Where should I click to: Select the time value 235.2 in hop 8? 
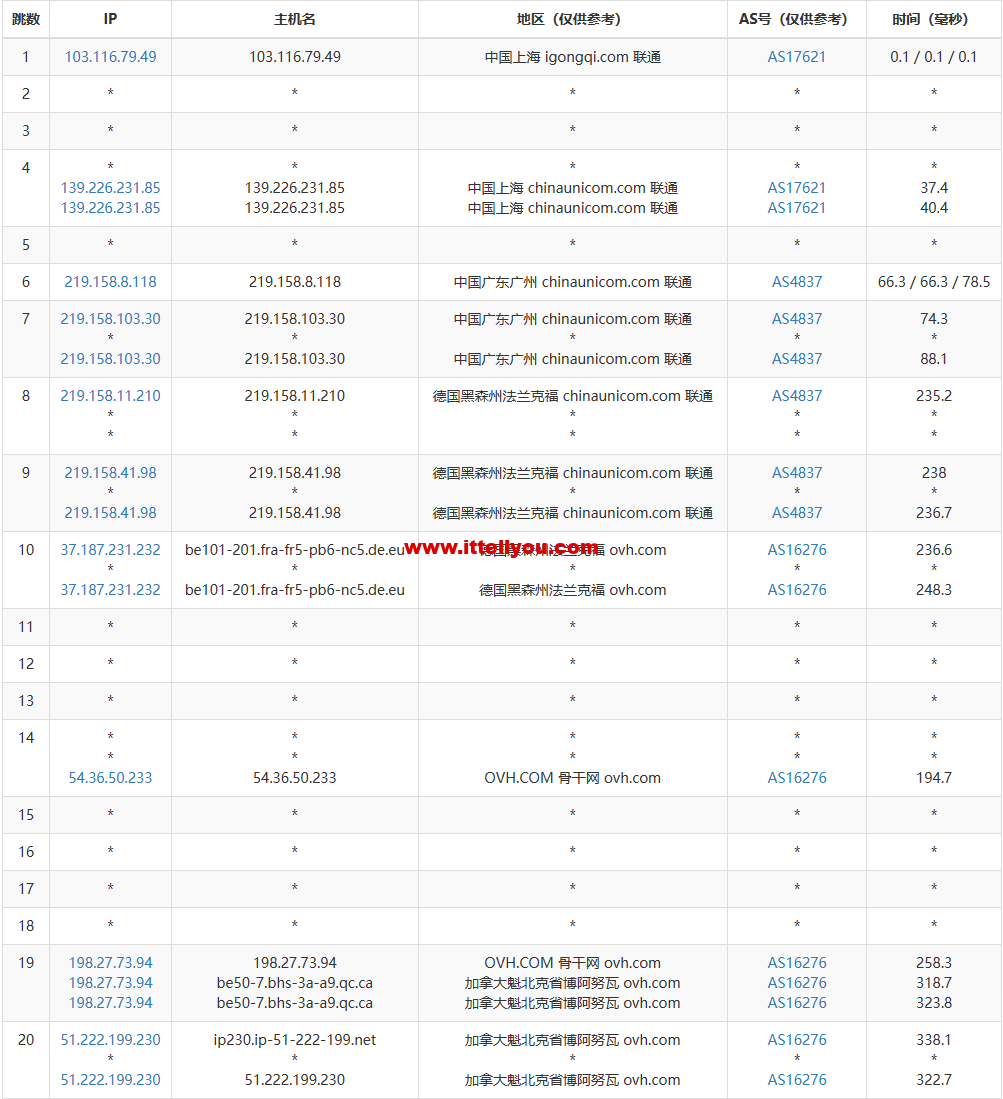(x=934, y=395)
